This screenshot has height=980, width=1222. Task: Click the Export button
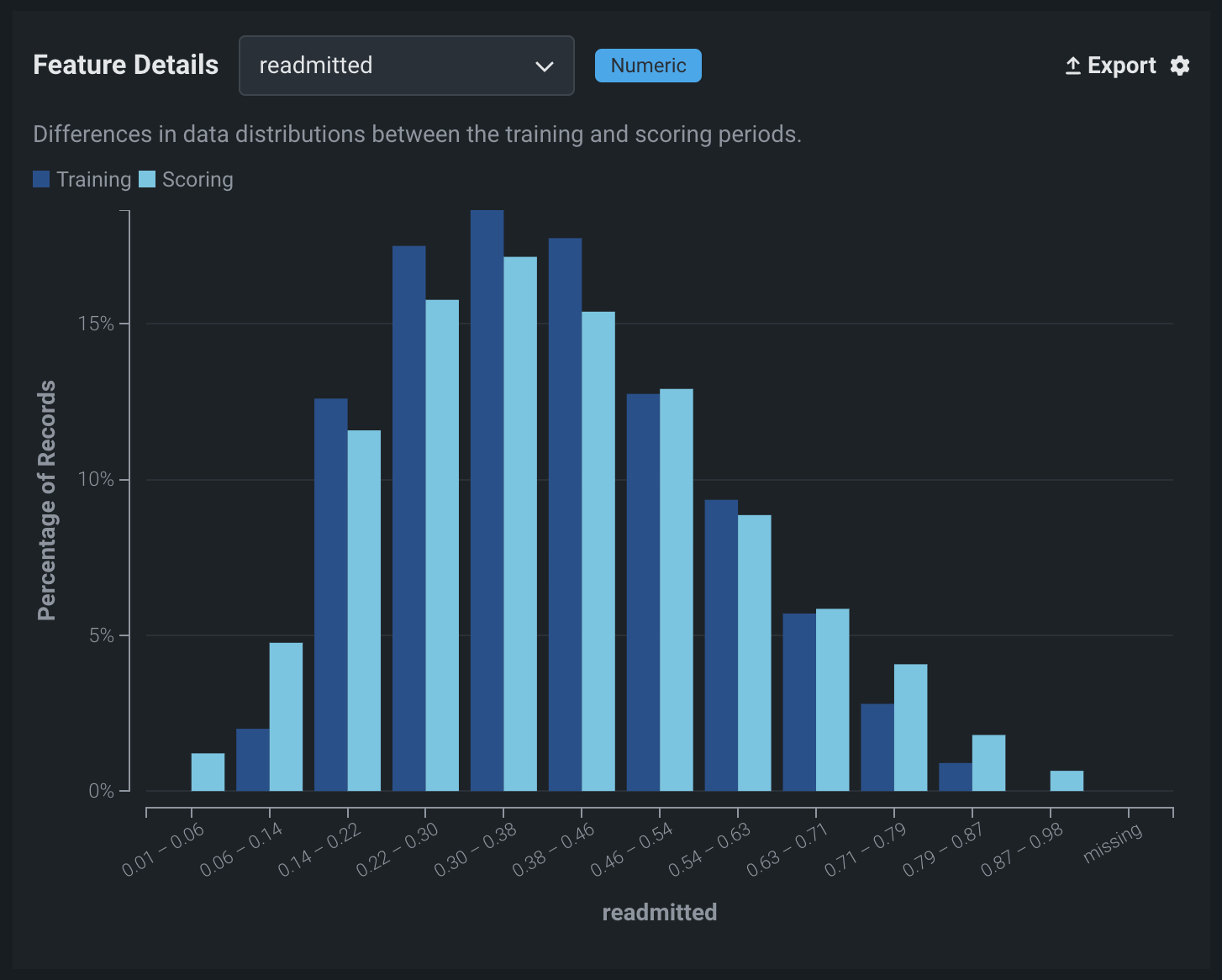pyautogui.click(x=1110, y=66)
